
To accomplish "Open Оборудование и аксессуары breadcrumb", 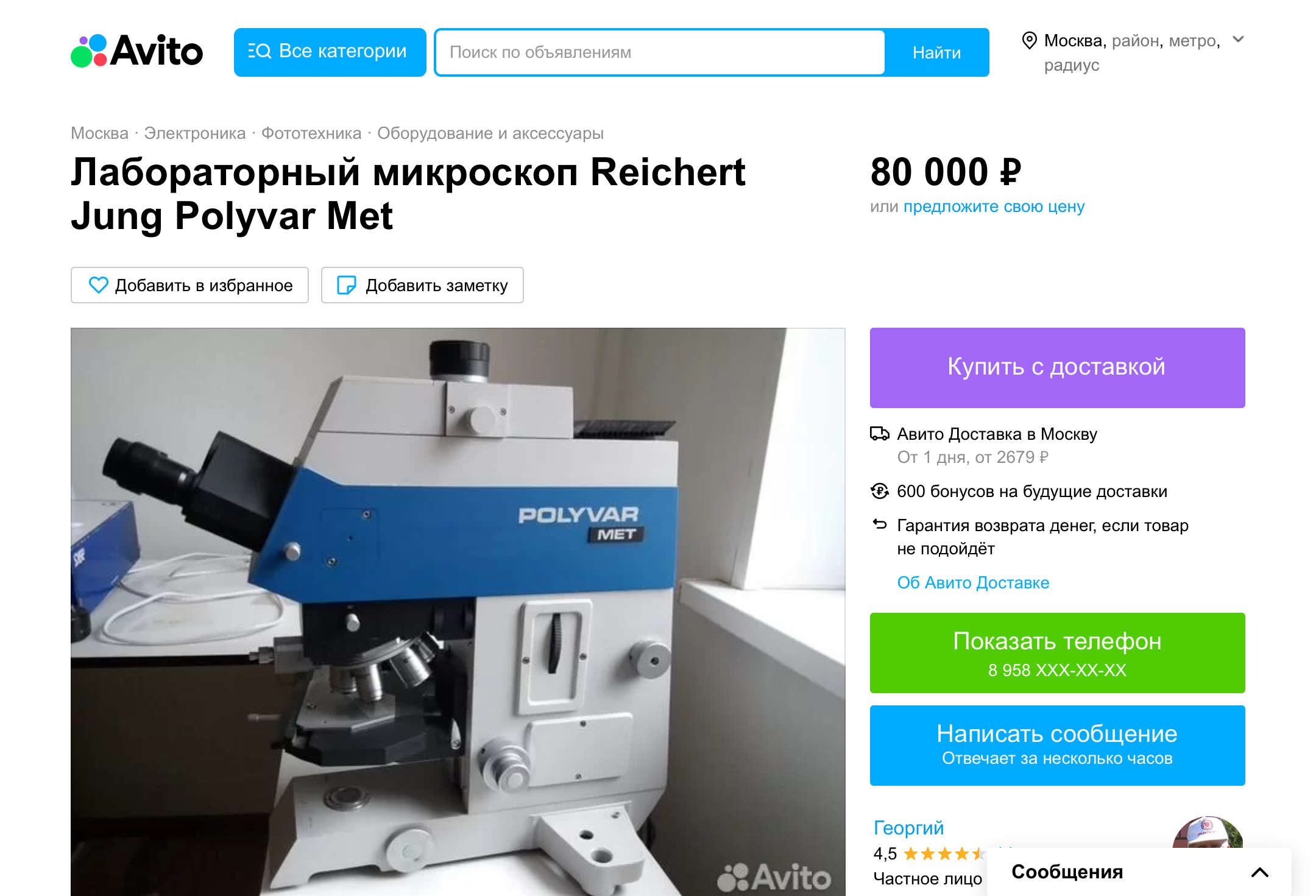I will tap(490, 133).
